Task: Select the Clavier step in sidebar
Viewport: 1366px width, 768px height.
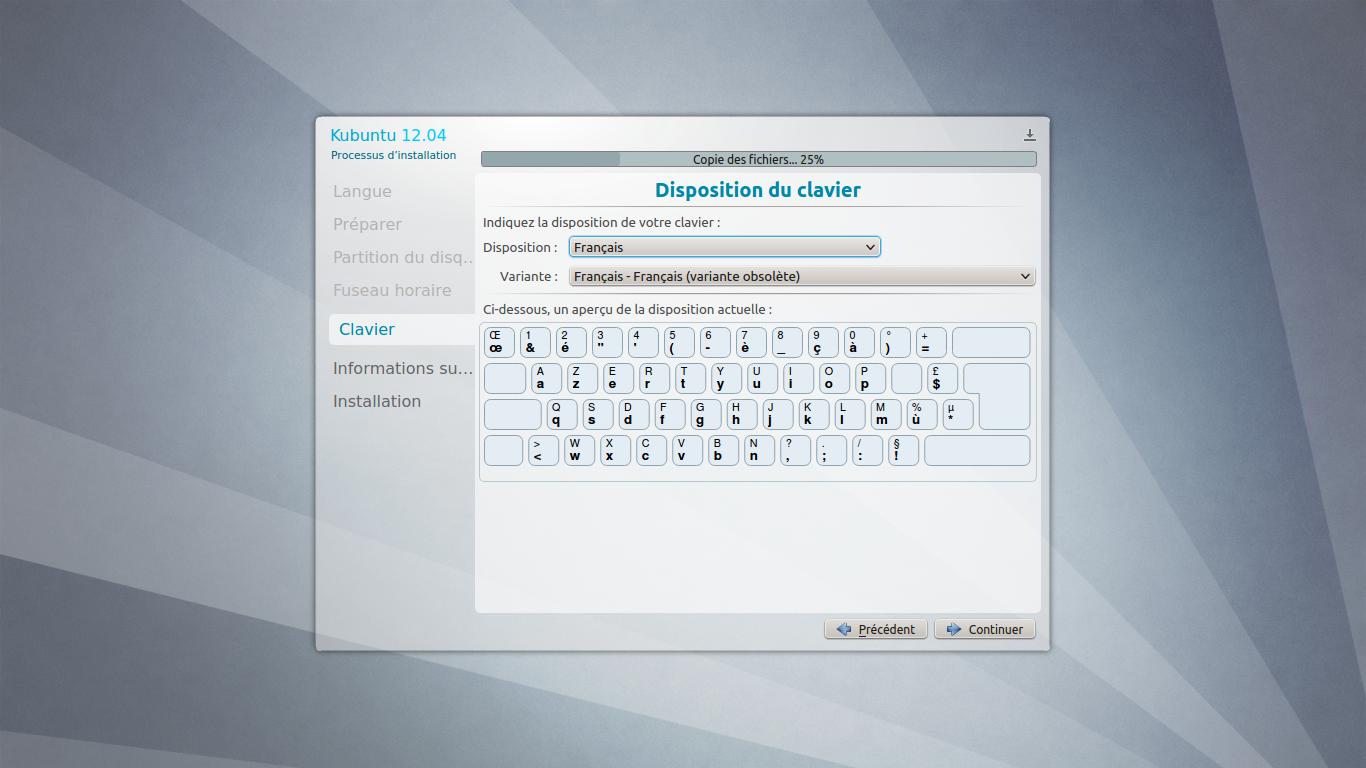Action: (x=402, y=329)
